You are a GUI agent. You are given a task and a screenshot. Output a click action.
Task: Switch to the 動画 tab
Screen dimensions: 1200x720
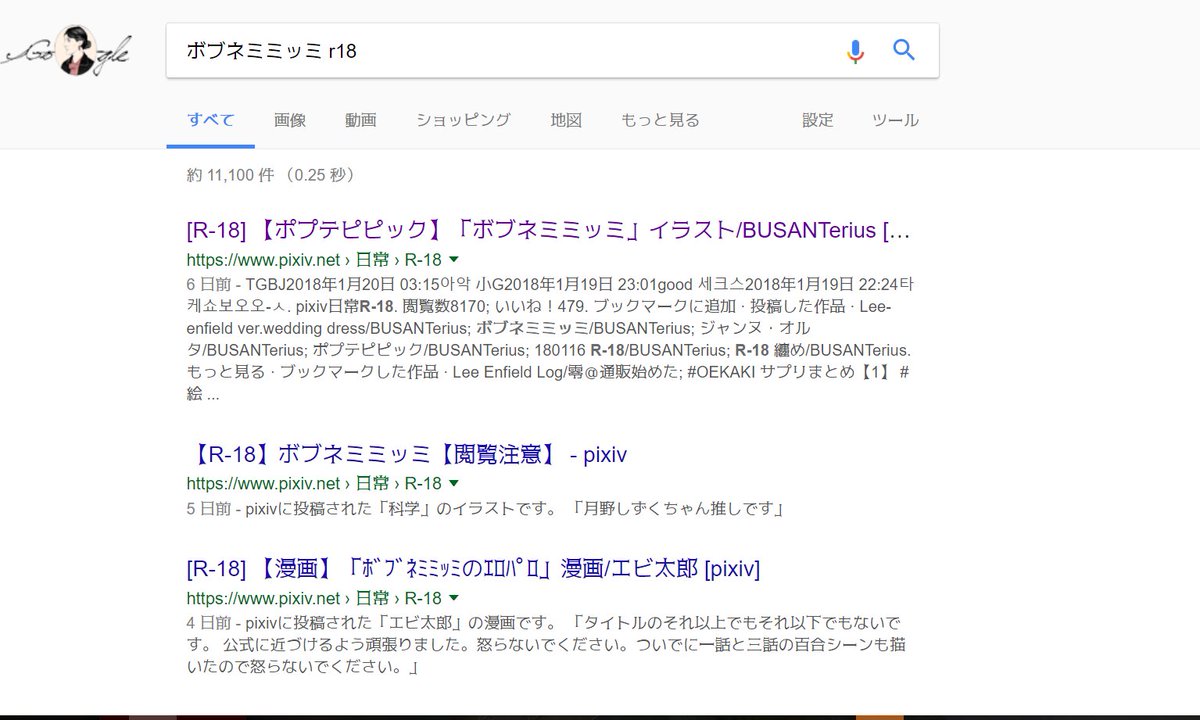(361, 120)
